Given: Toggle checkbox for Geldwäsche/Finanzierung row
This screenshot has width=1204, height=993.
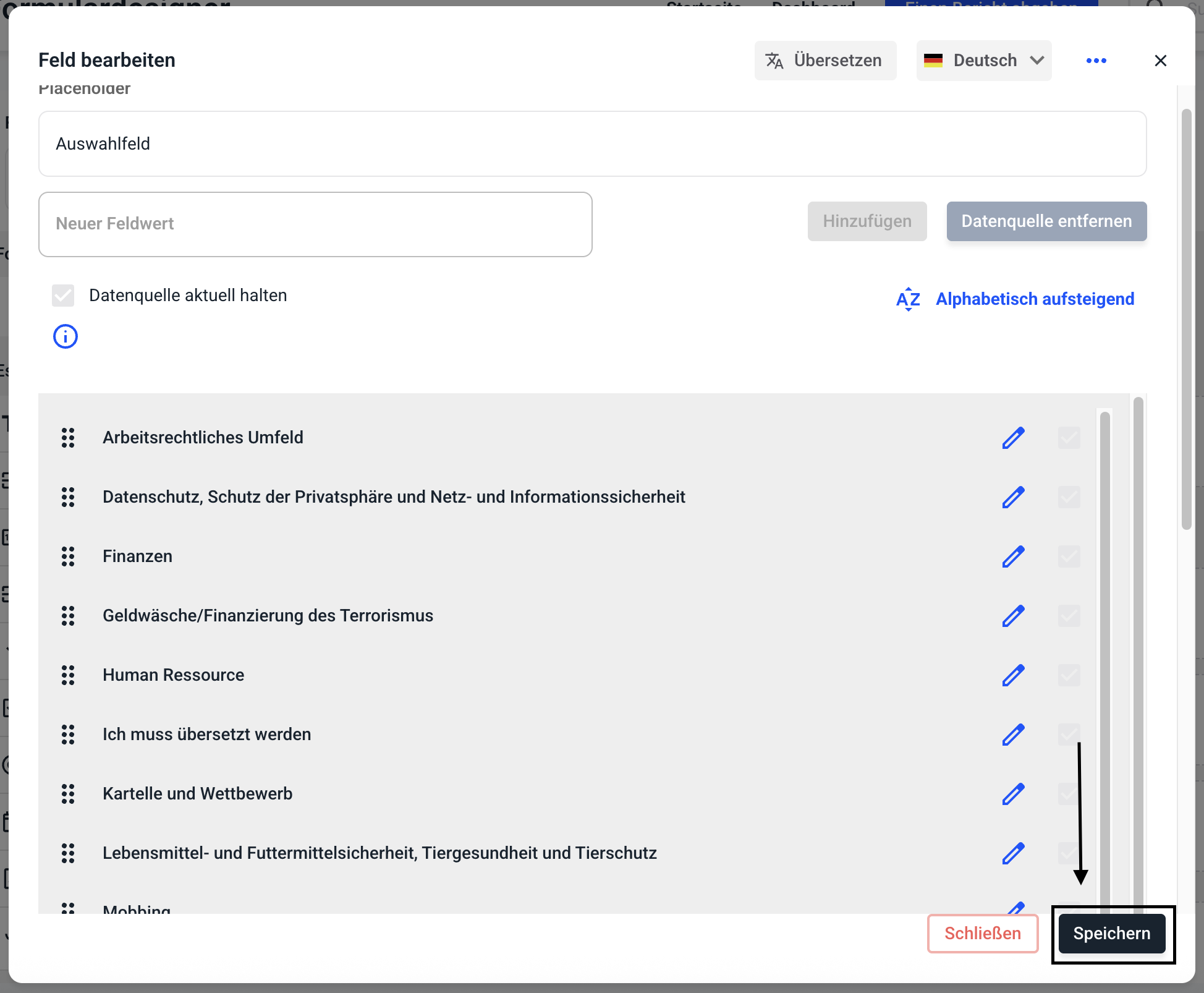Looking at the screenshot, I should click(1069, 616).
